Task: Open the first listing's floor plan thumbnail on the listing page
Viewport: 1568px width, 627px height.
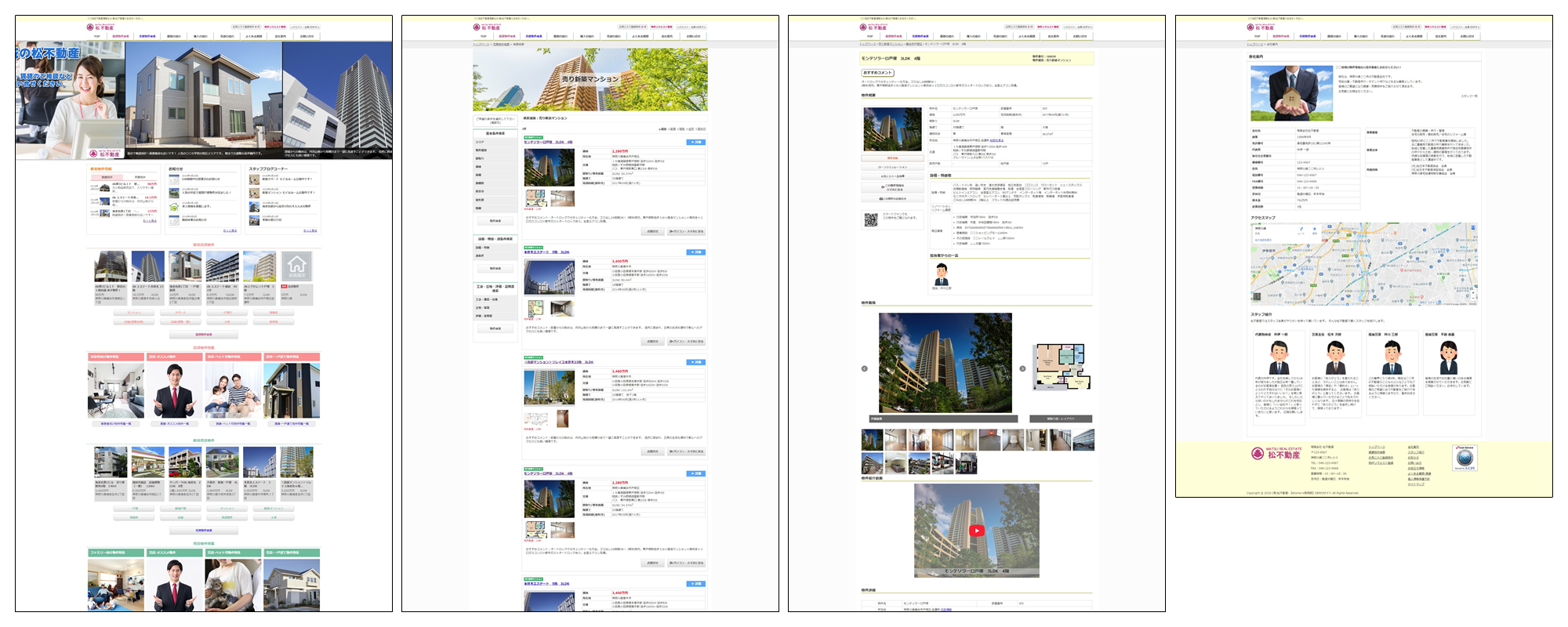Action: pos(537,198)
